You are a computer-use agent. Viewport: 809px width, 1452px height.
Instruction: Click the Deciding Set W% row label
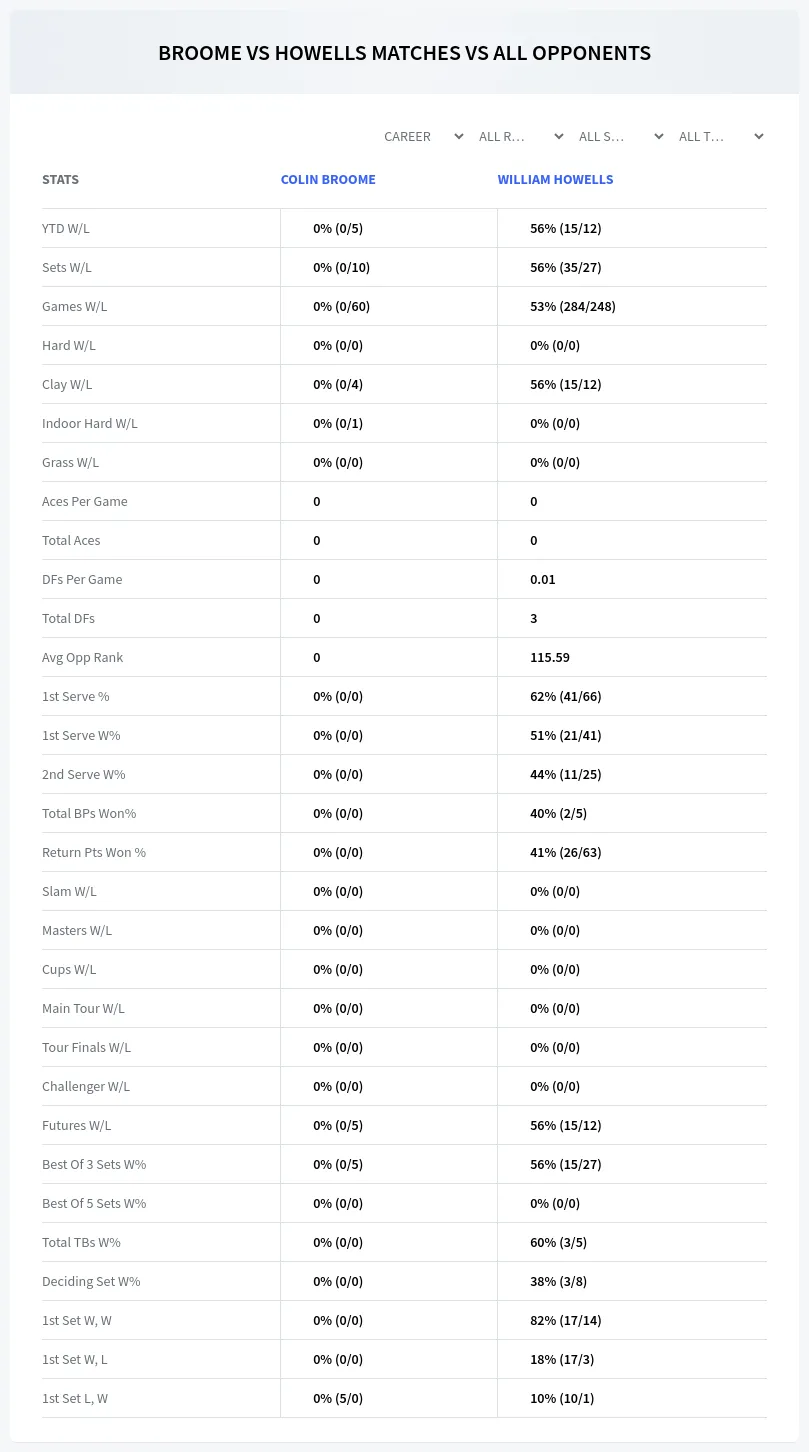tap(91, 1281)
